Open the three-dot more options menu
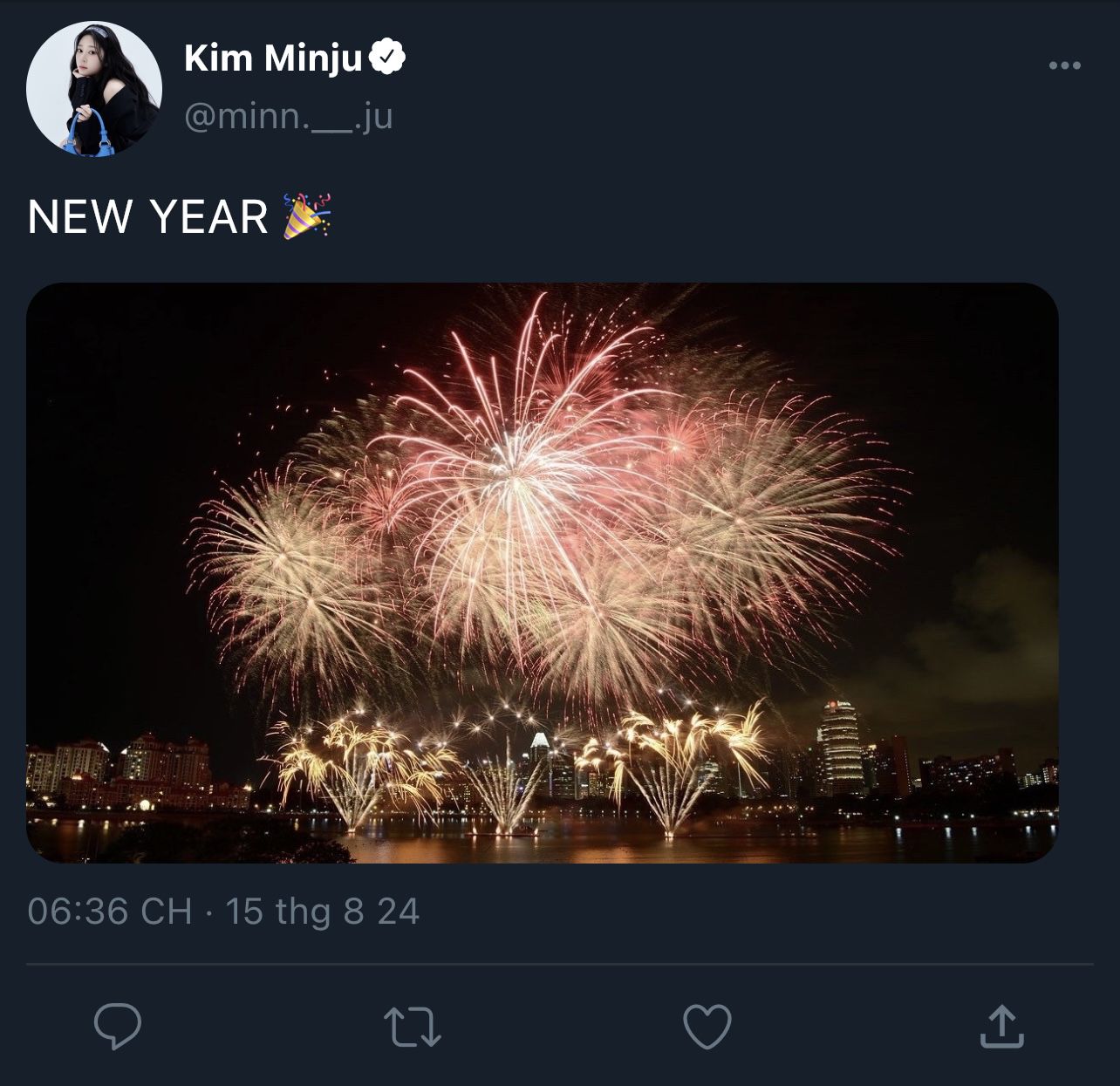Viewport: 1120px width, 1086px height. (1064, 65)
